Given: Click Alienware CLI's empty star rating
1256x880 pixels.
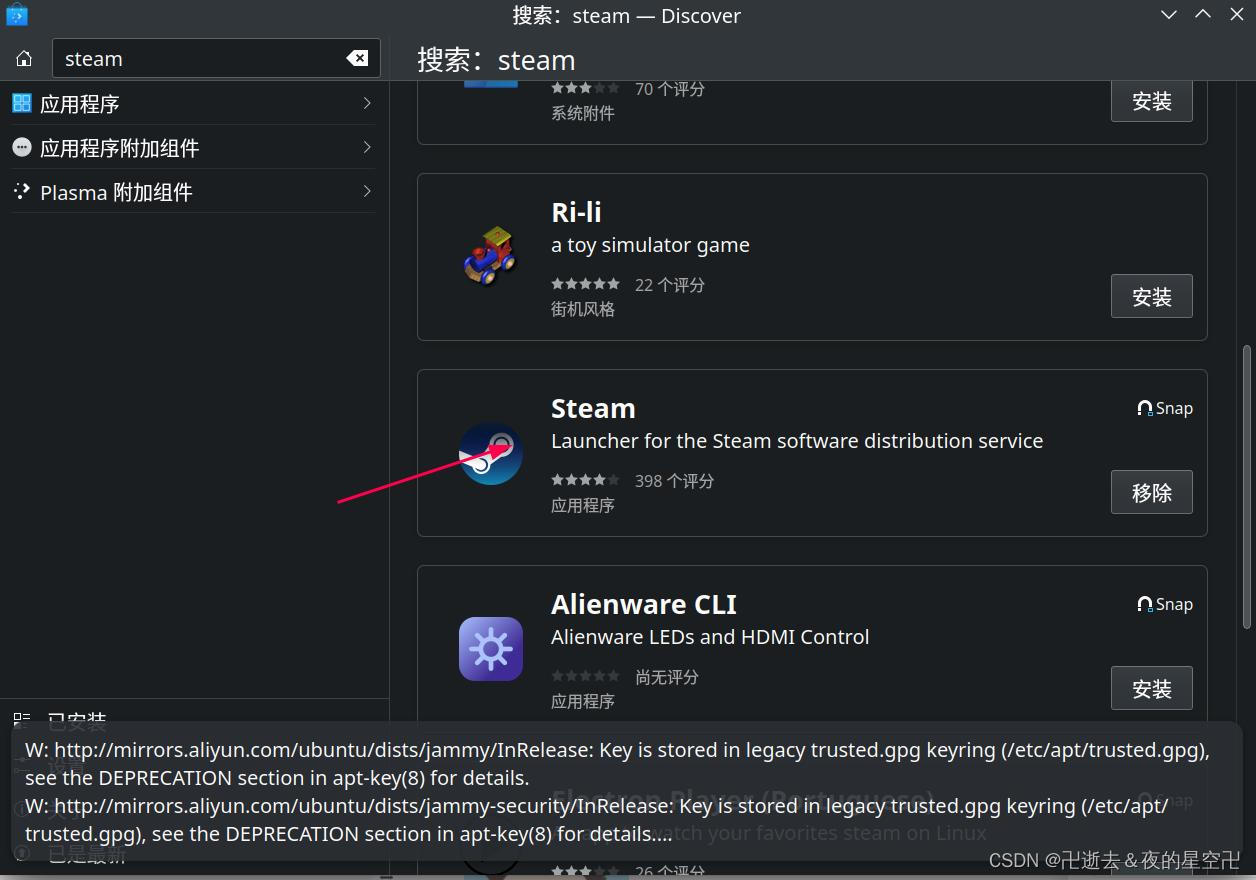Looking at the screenshot, I should (586, 676).
